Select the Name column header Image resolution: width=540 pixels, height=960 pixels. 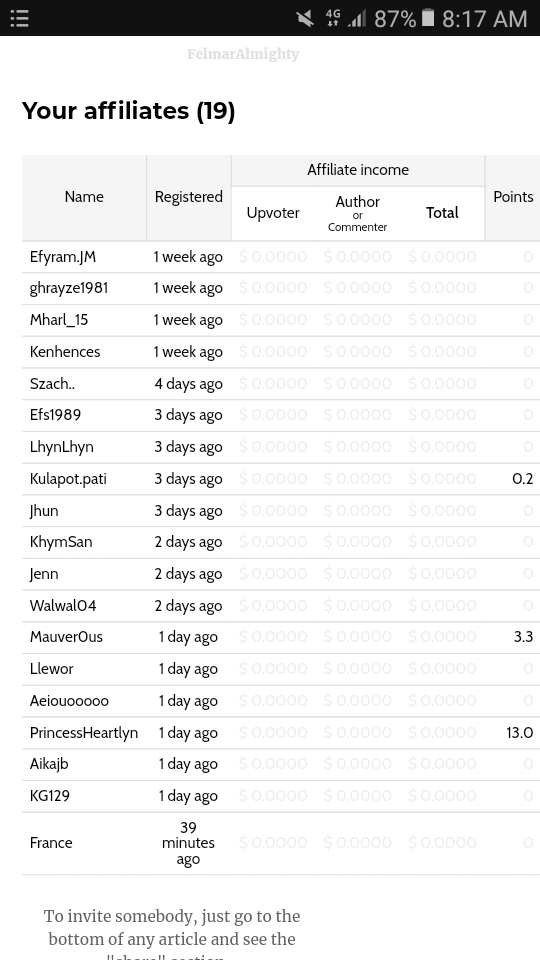click(84, 197)
